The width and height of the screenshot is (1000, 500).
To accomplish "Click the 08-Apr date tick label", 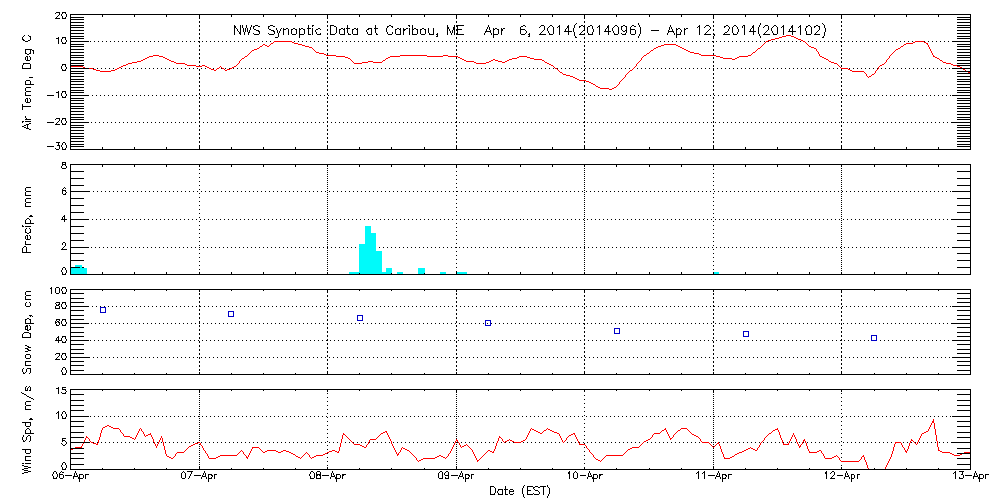I will click(x=328, y=478).
